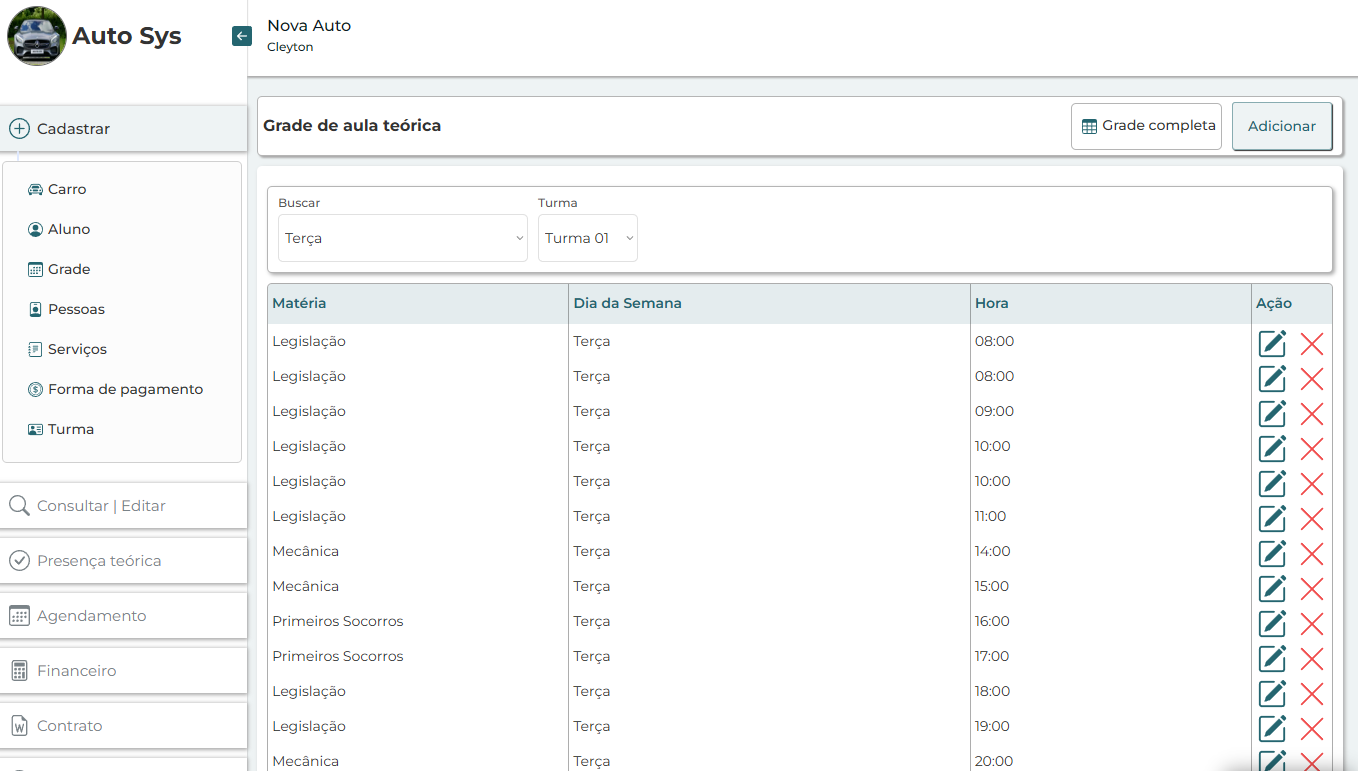Click edit icon for the 15:00 Mecânica row
This screenshot has width=1358, height=771.
pyautogui.click(x=1272, y=588)
